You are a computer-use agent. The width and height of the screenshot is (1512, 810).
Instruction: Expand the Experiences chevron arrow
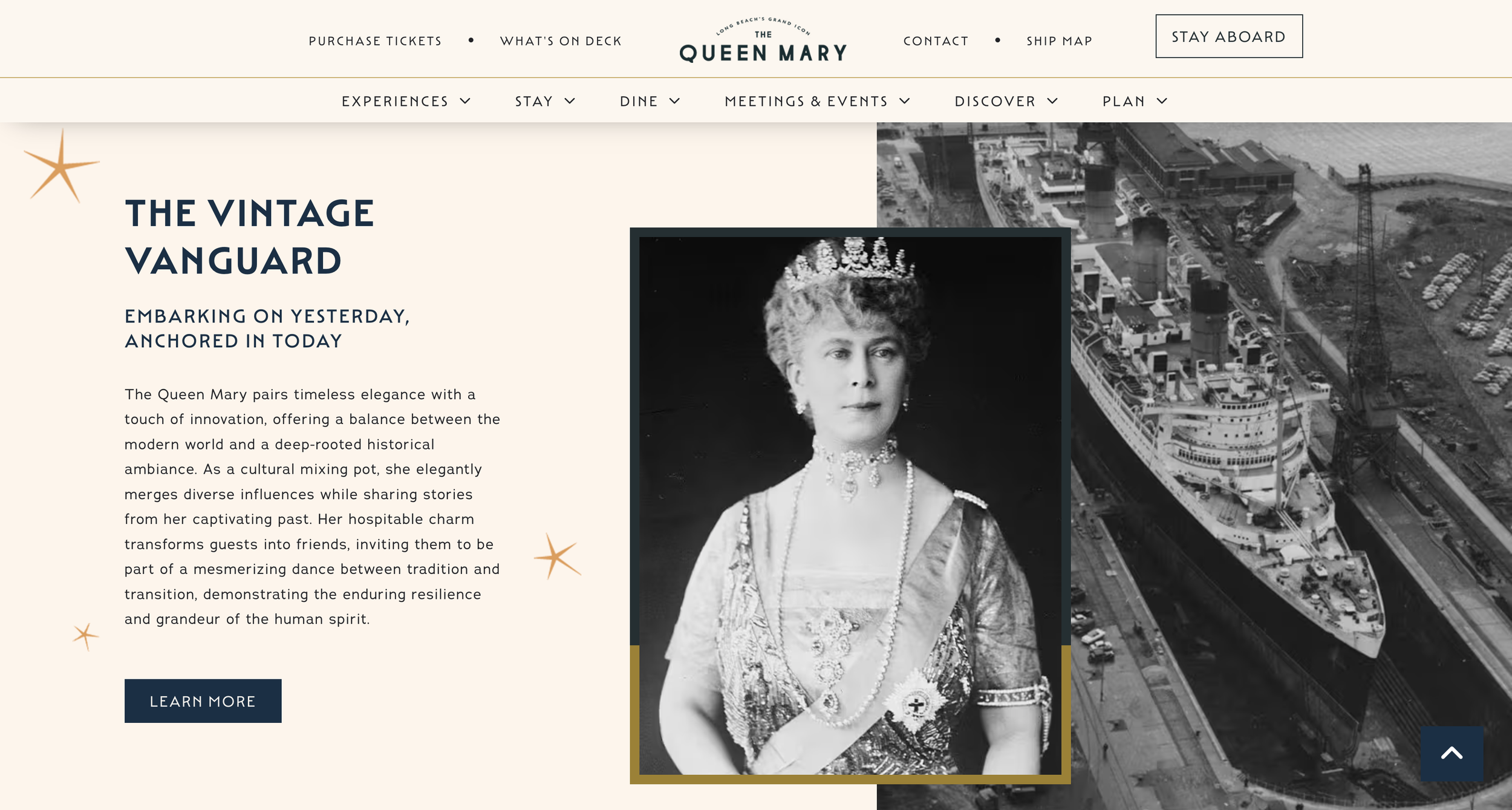click(465, 101)
